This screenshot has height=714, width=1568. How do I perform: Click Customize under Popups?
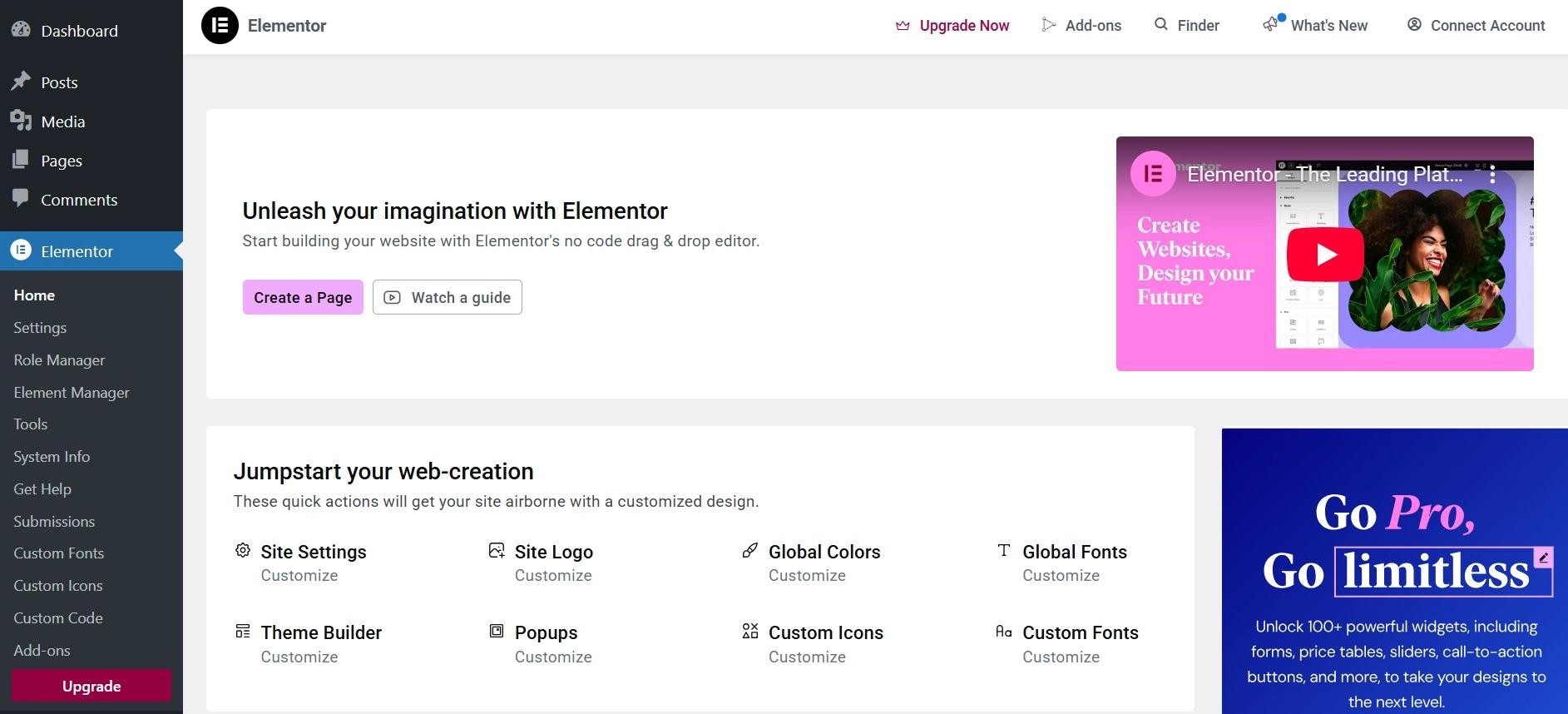553,657
